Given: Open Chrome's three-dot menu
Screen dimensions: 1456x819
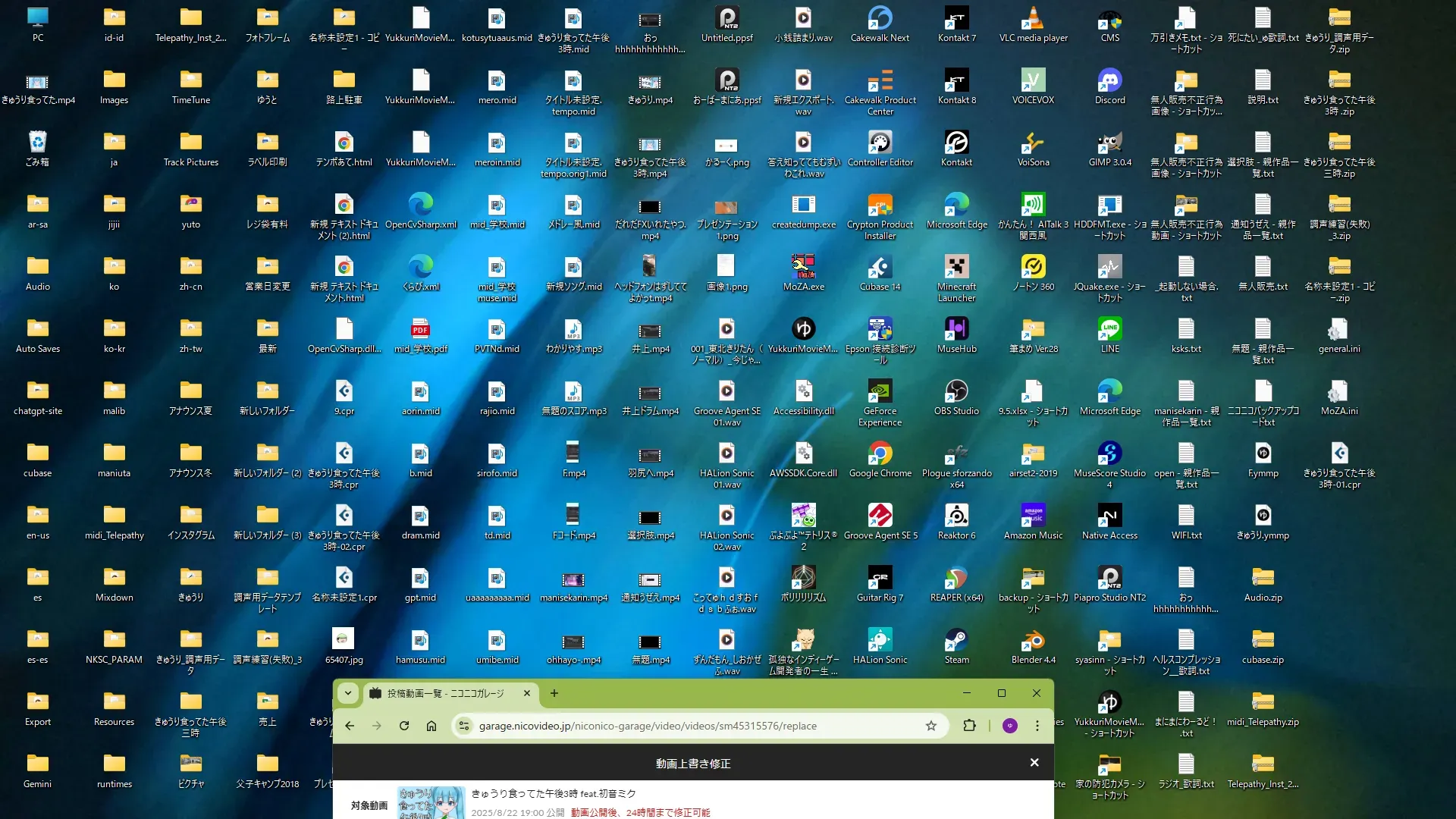Looking at the screenshot, I should (1037, 726).
